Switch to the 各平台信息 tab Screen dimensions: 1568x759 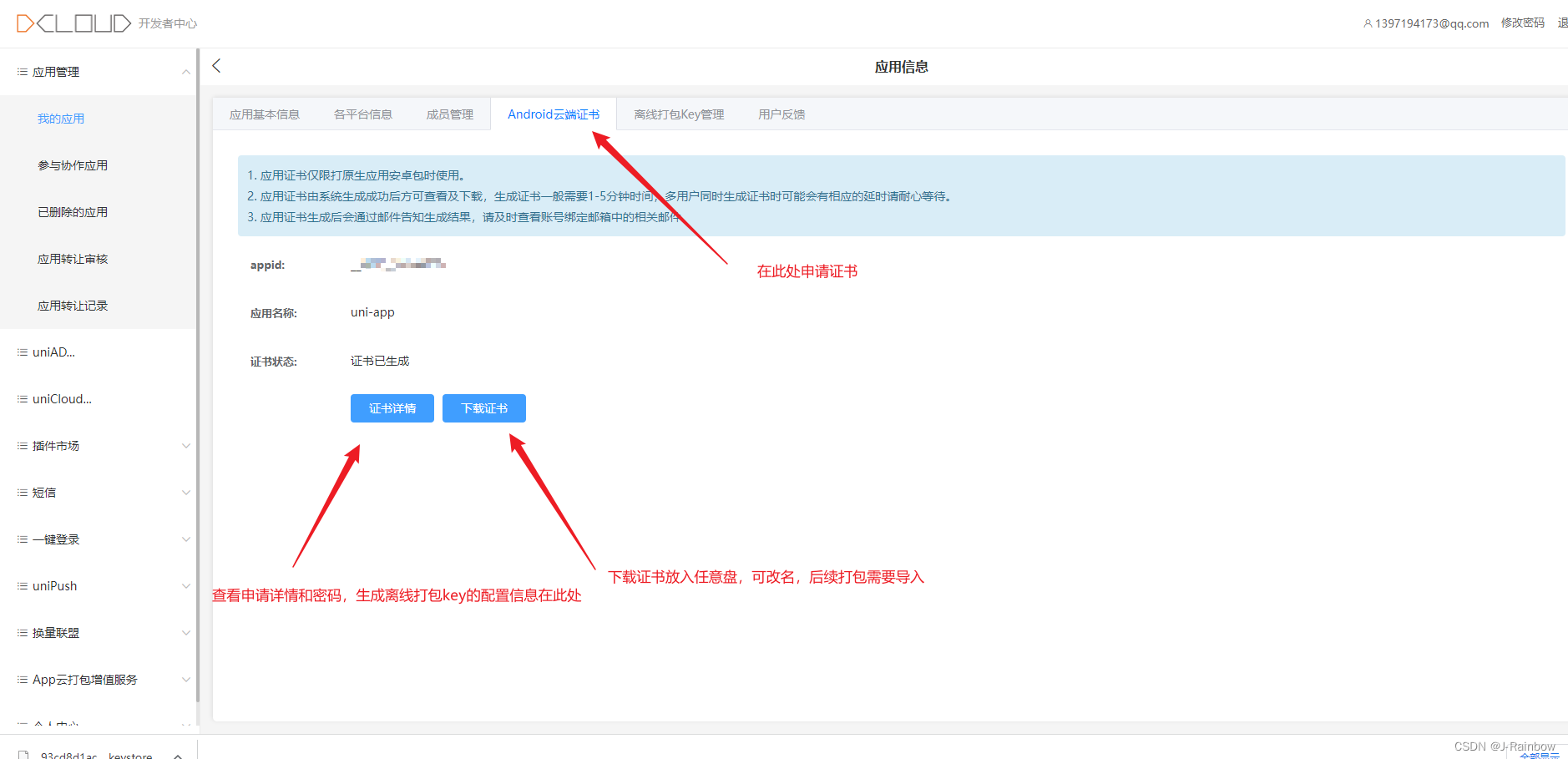[363, 114]
